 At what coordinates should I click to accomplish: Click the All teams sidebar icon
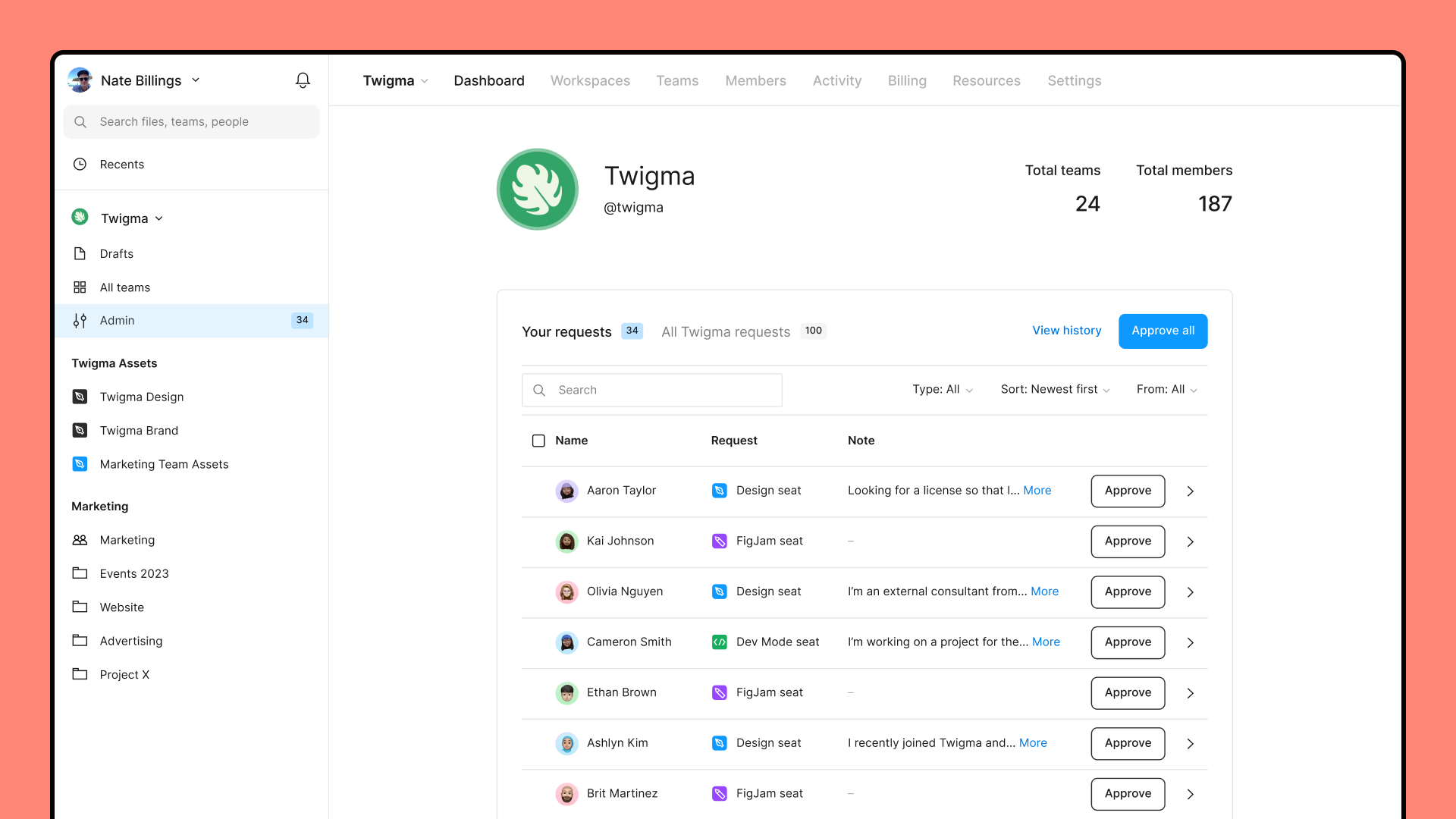pyautogui.click(x=80, y=287)
